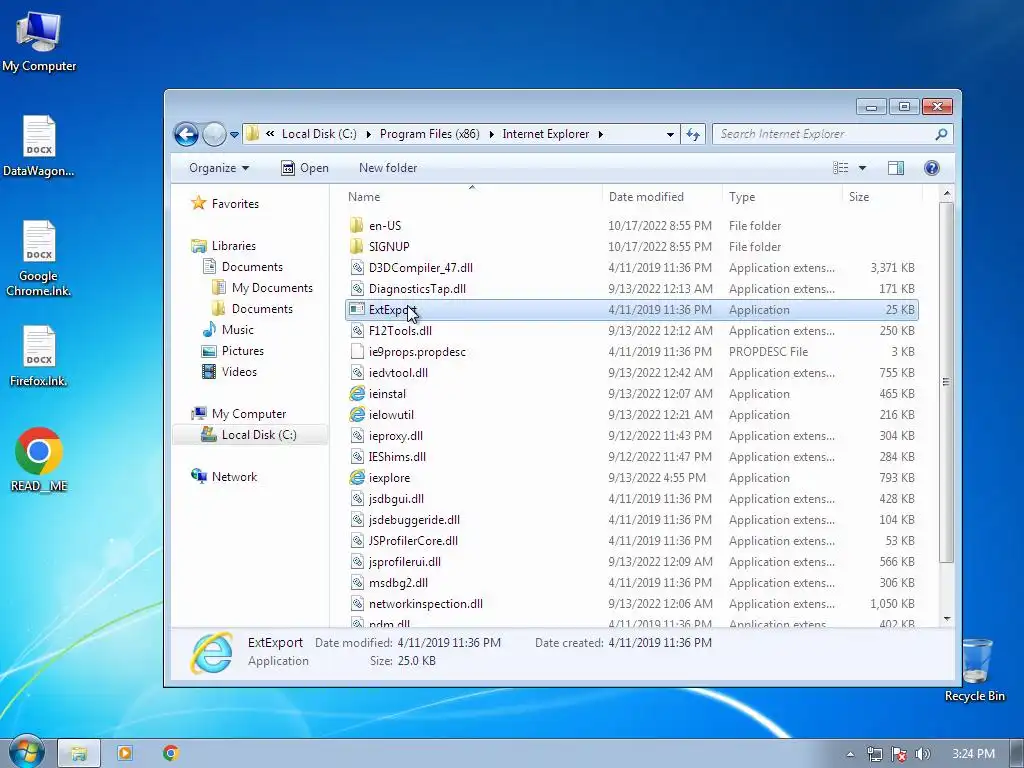
Task: Select the ExtExport application icon
Action: [x=357, y=310]
